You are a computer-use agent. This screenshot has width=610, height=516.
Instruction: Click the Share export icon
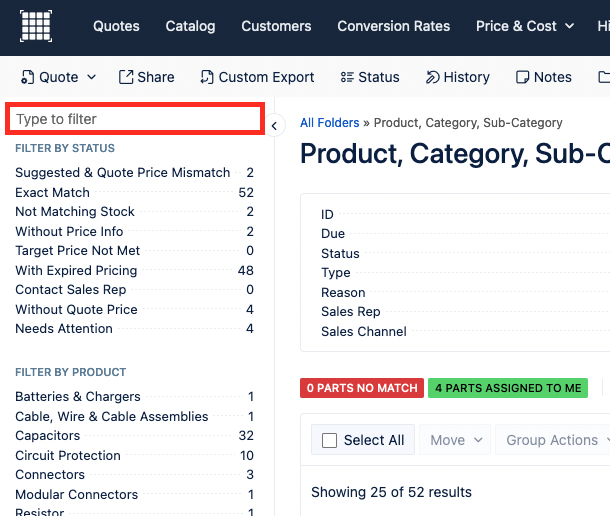pos(126,77)
